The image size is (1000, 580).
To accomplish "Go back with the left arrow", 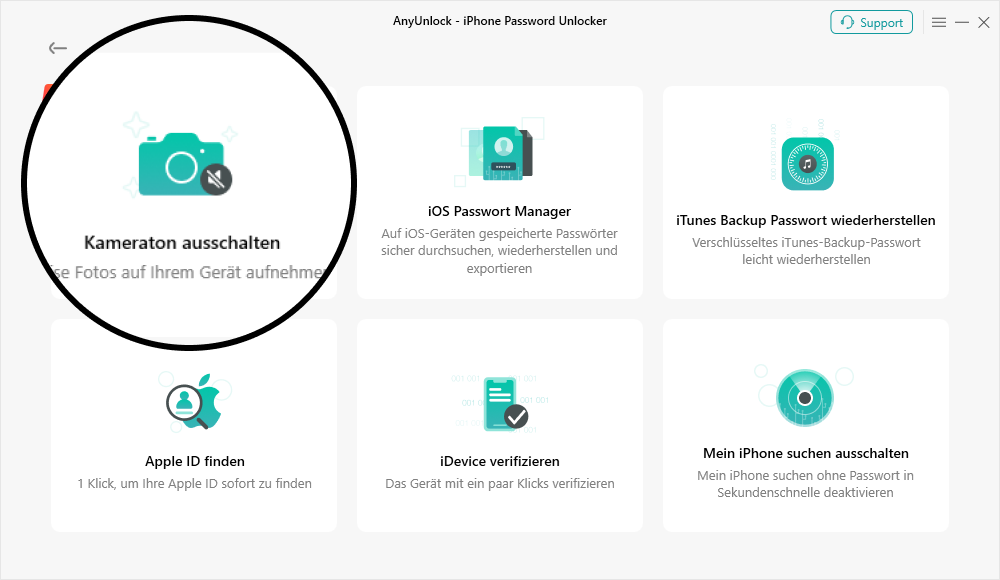I will (x=57, y=48).
